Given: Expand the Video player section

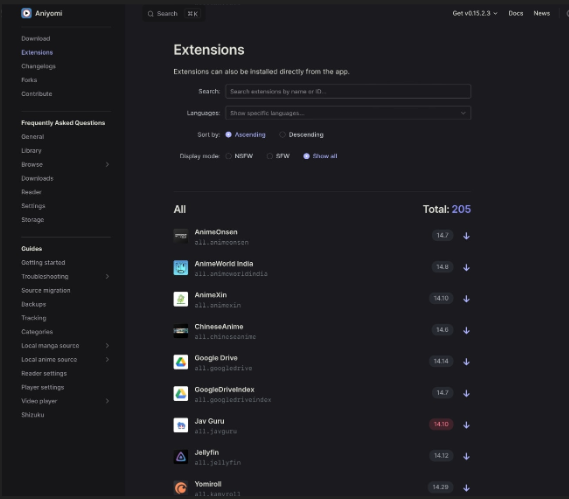Looking at the screenshot, I should (65, 401).
